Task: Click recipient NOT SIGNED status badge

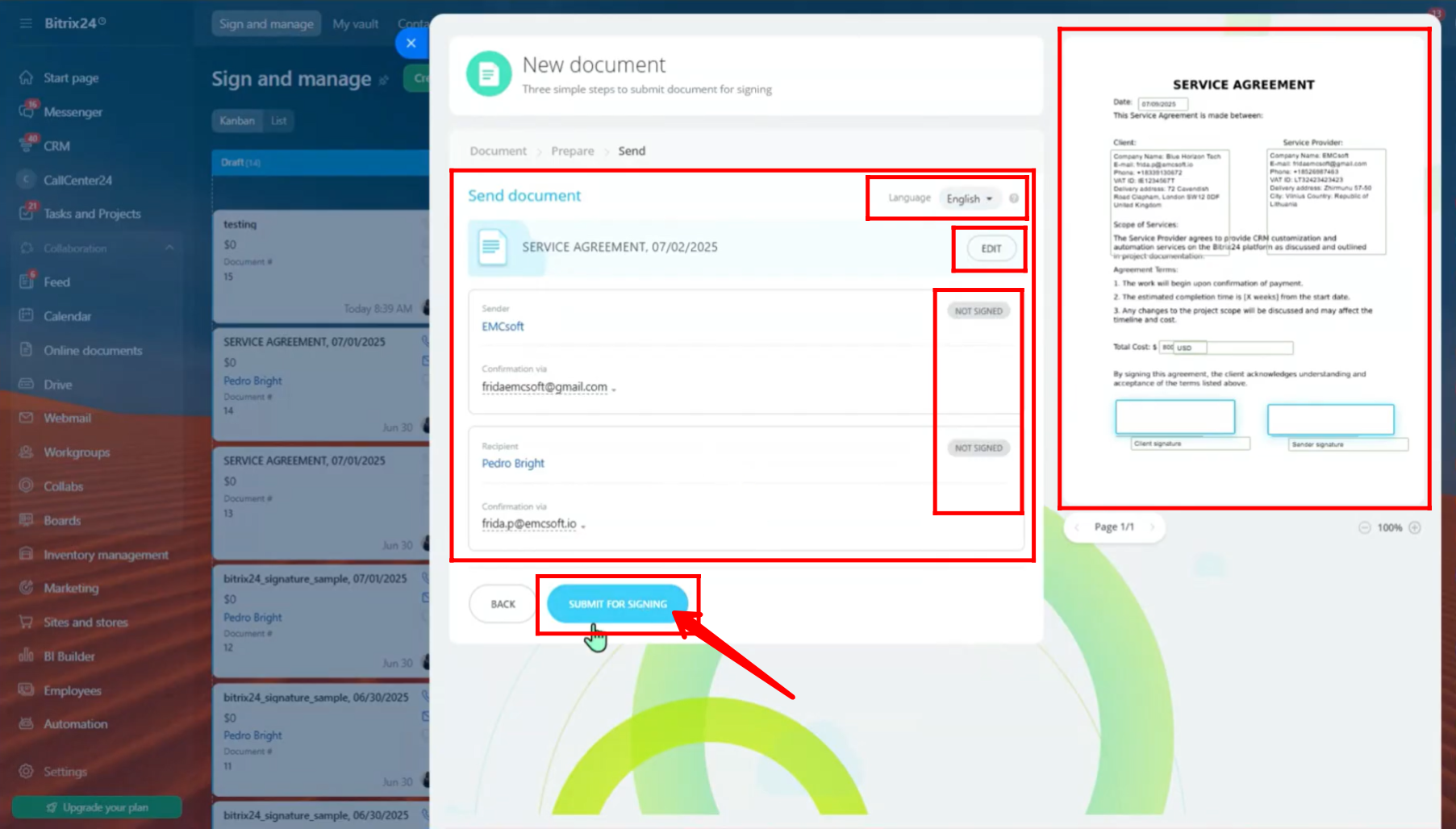Action: (x=978, y=448)
